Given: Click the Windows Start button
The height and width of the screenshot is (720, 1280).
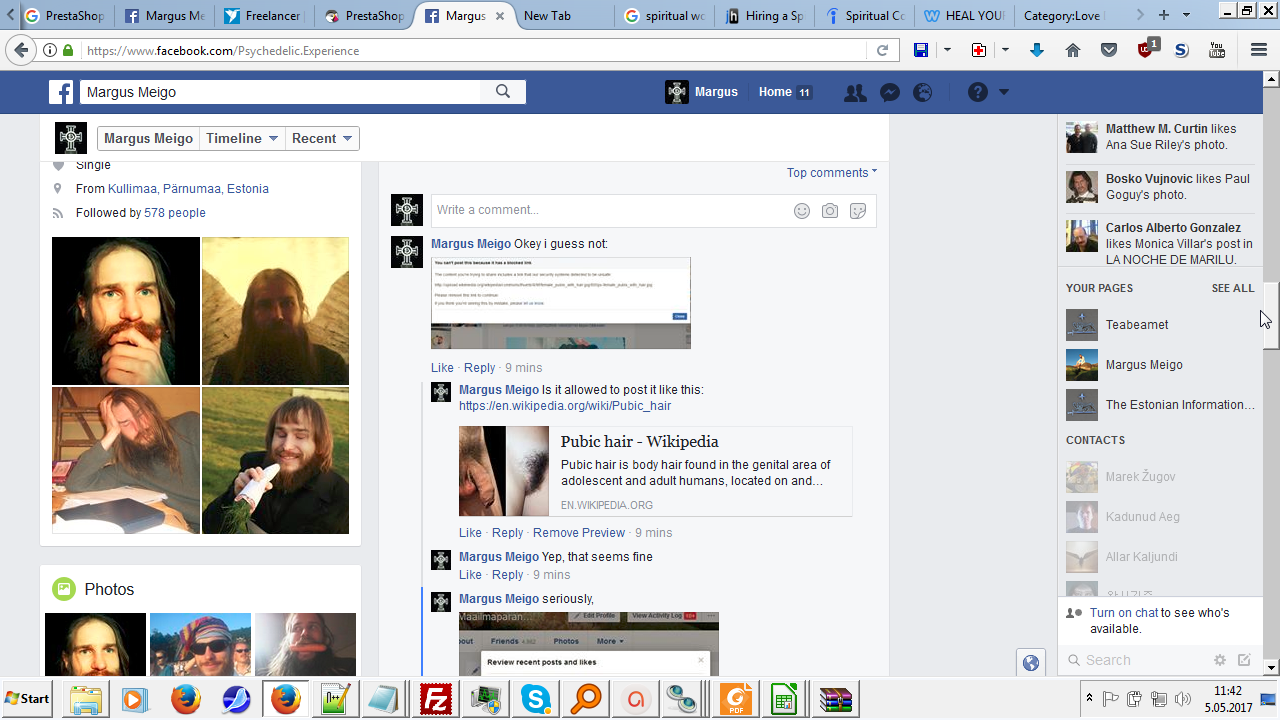Looking at the screenshot, I should tap(28, 698).
